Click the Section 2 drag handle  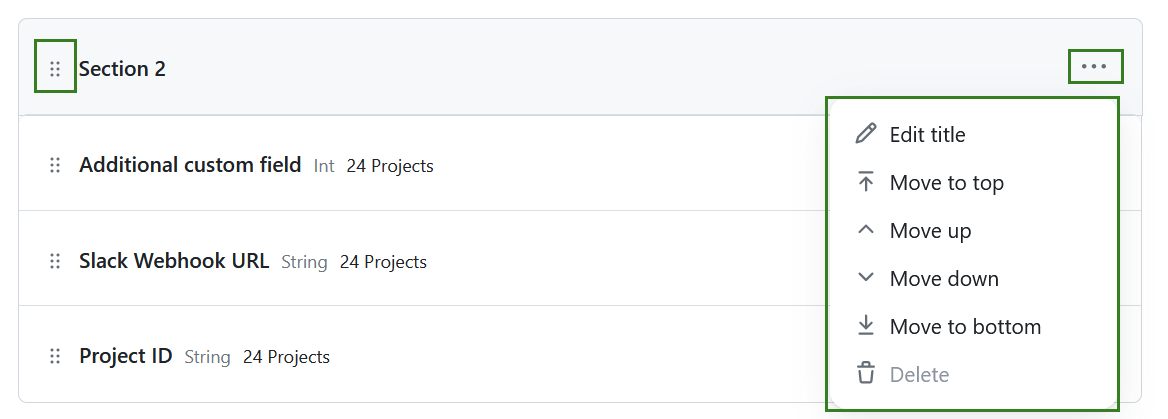tap(55, 69)
